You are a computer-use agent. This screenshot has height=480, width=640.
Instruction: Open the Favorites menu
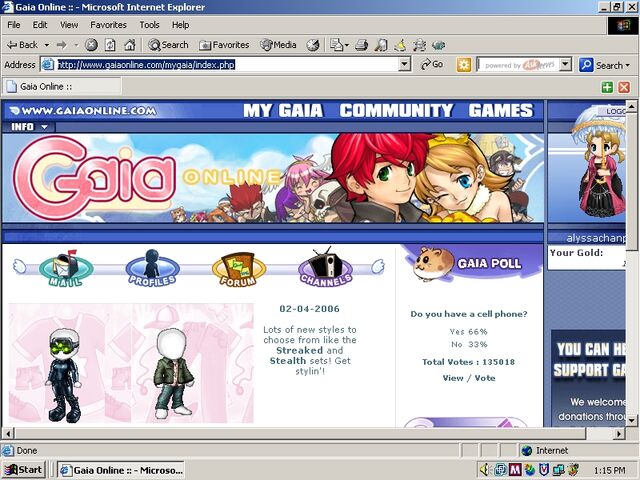(x=109, y=25)
